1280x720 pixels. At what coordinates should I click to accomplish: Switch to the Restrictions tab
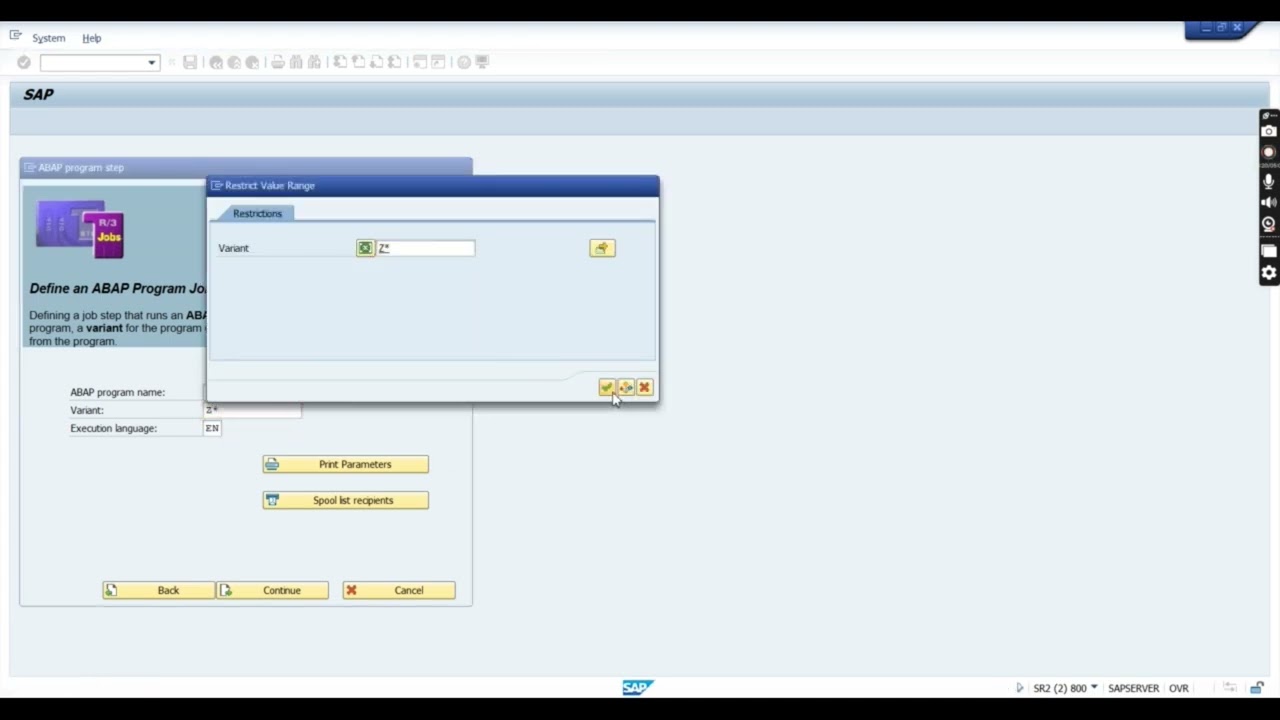tap(257, 213)
